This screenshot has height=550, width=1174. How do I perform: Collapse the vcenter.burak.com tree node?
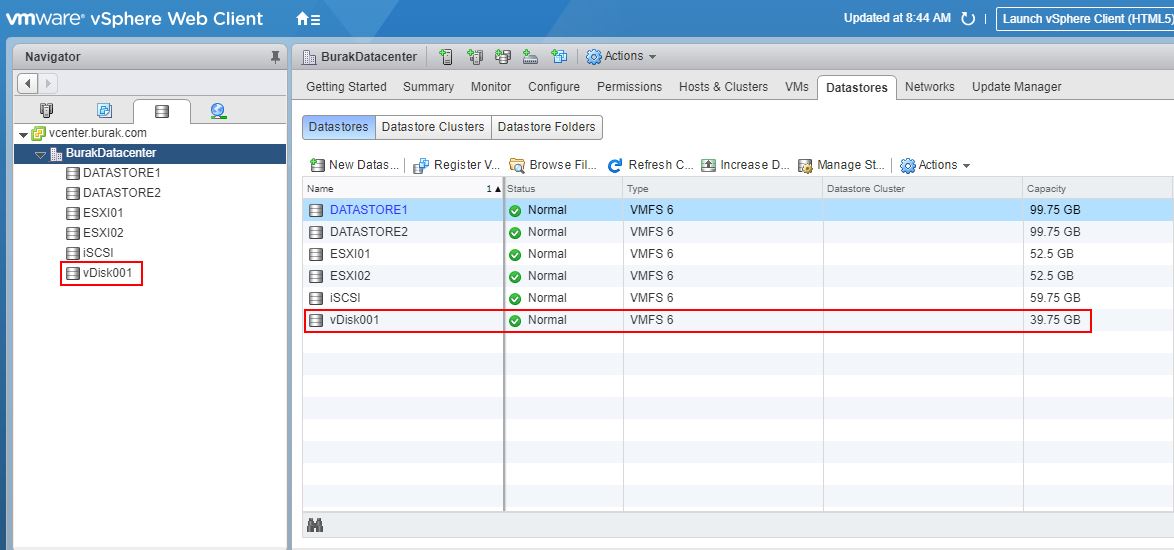click(x=24, y=135)
